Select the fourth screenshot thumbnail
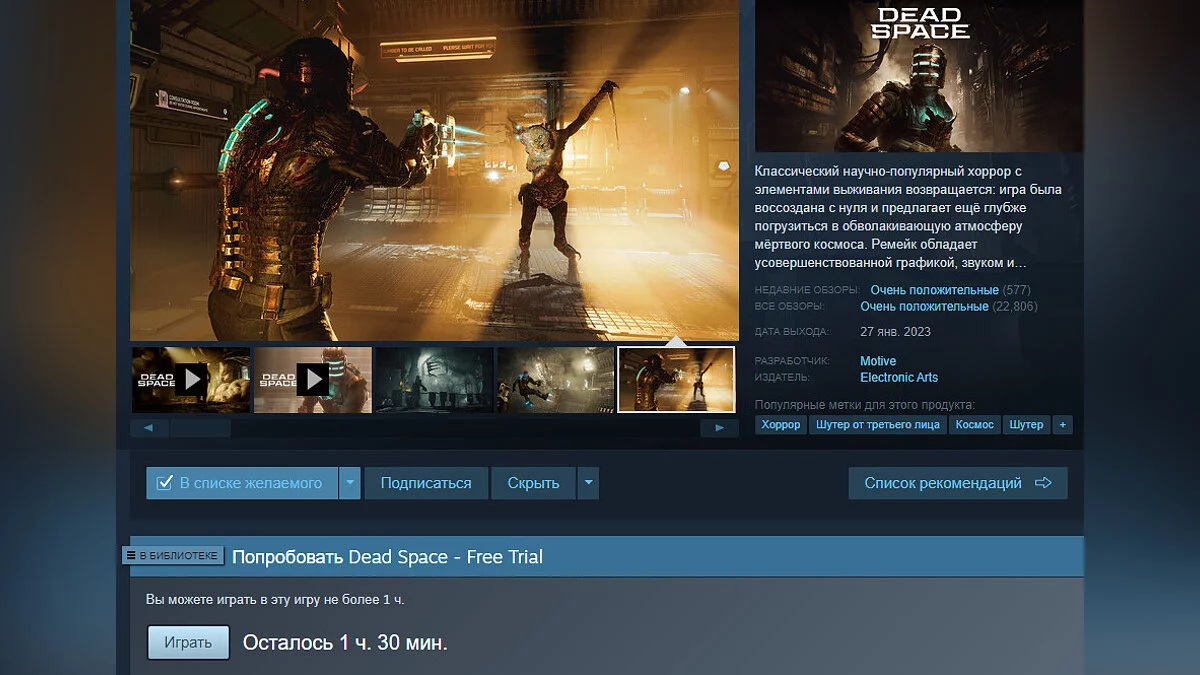 [x=556, y=380]
